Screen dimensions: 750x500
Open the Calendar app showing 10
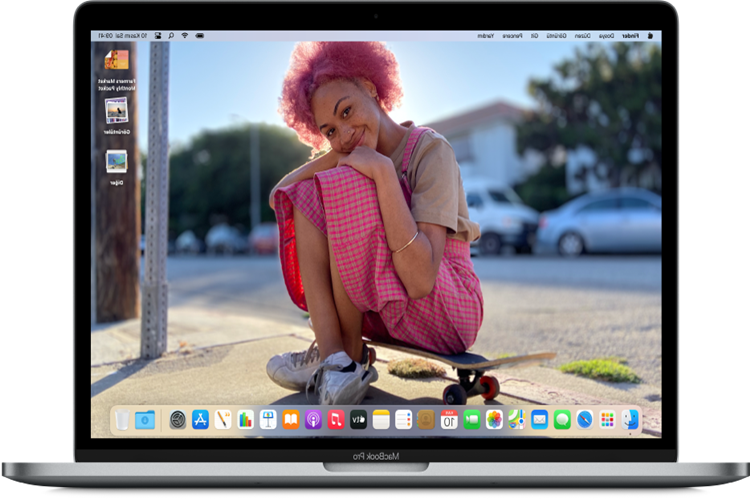449,420
